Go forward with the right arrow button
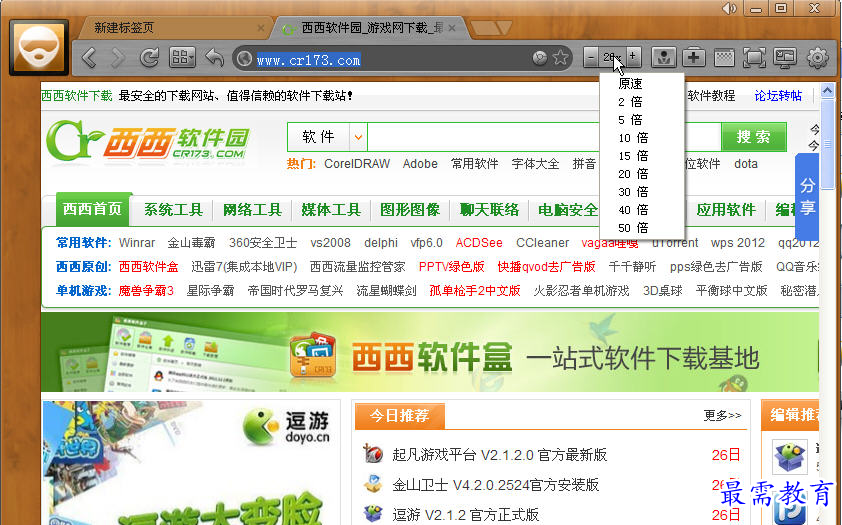The image size is (842, 525). tap(118, 57)
